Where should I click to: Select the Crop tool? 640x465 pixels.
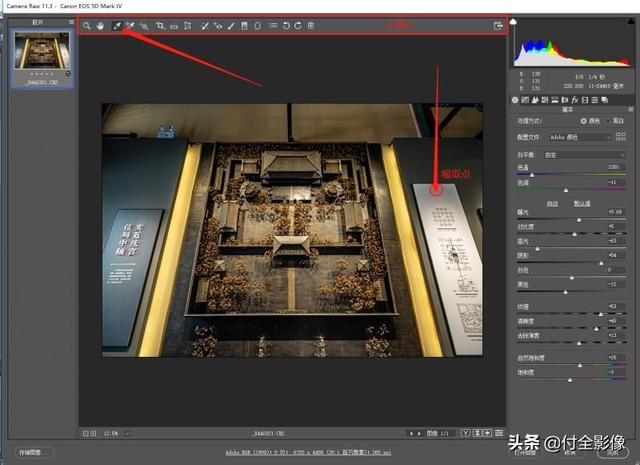tap(160, 25)
